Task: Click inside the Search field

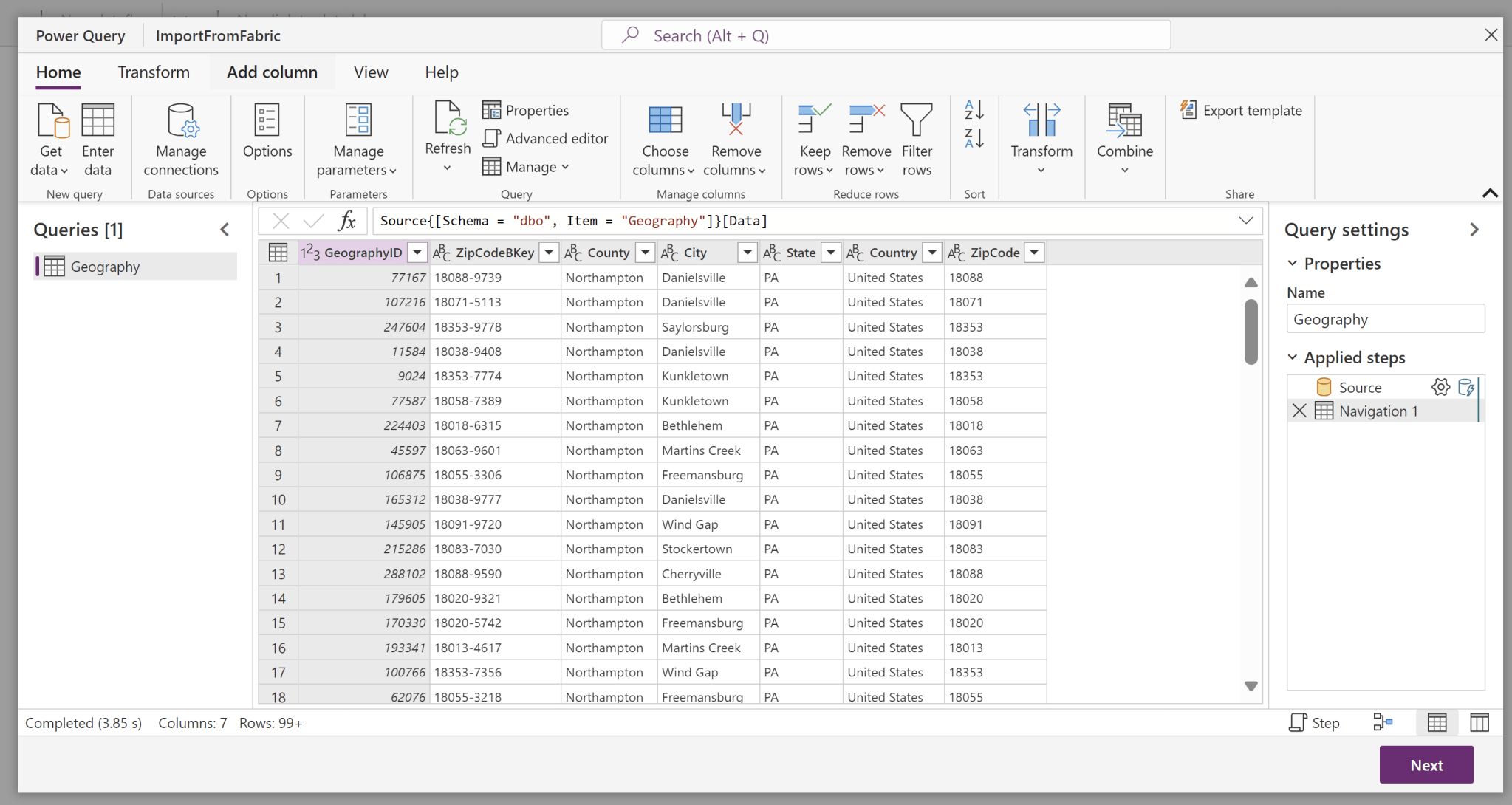Action: click(x=883, y=35)
